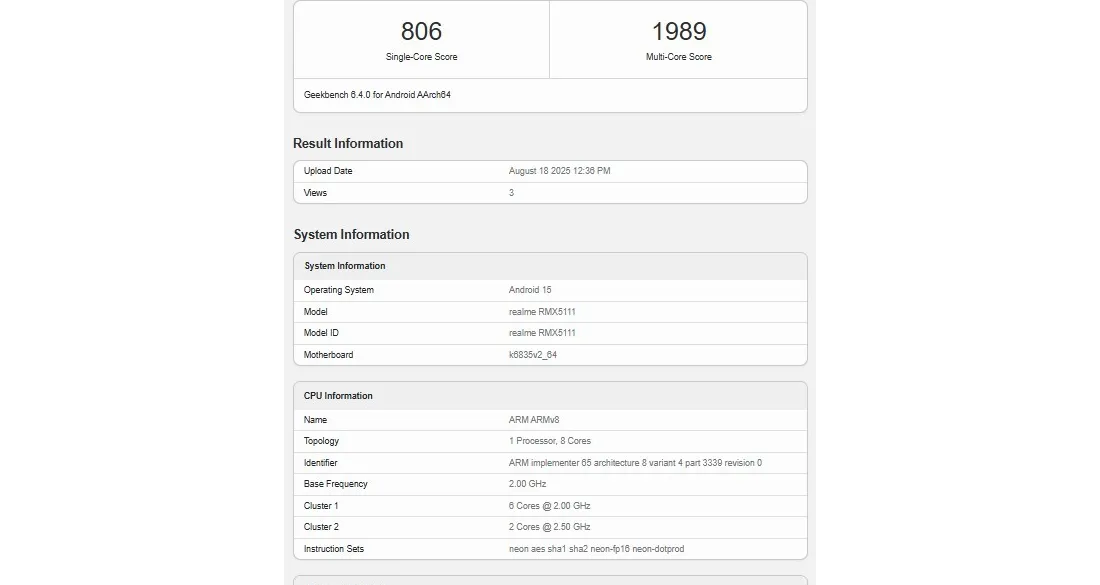
Task: Click the Views label
Action: (315, 193)
